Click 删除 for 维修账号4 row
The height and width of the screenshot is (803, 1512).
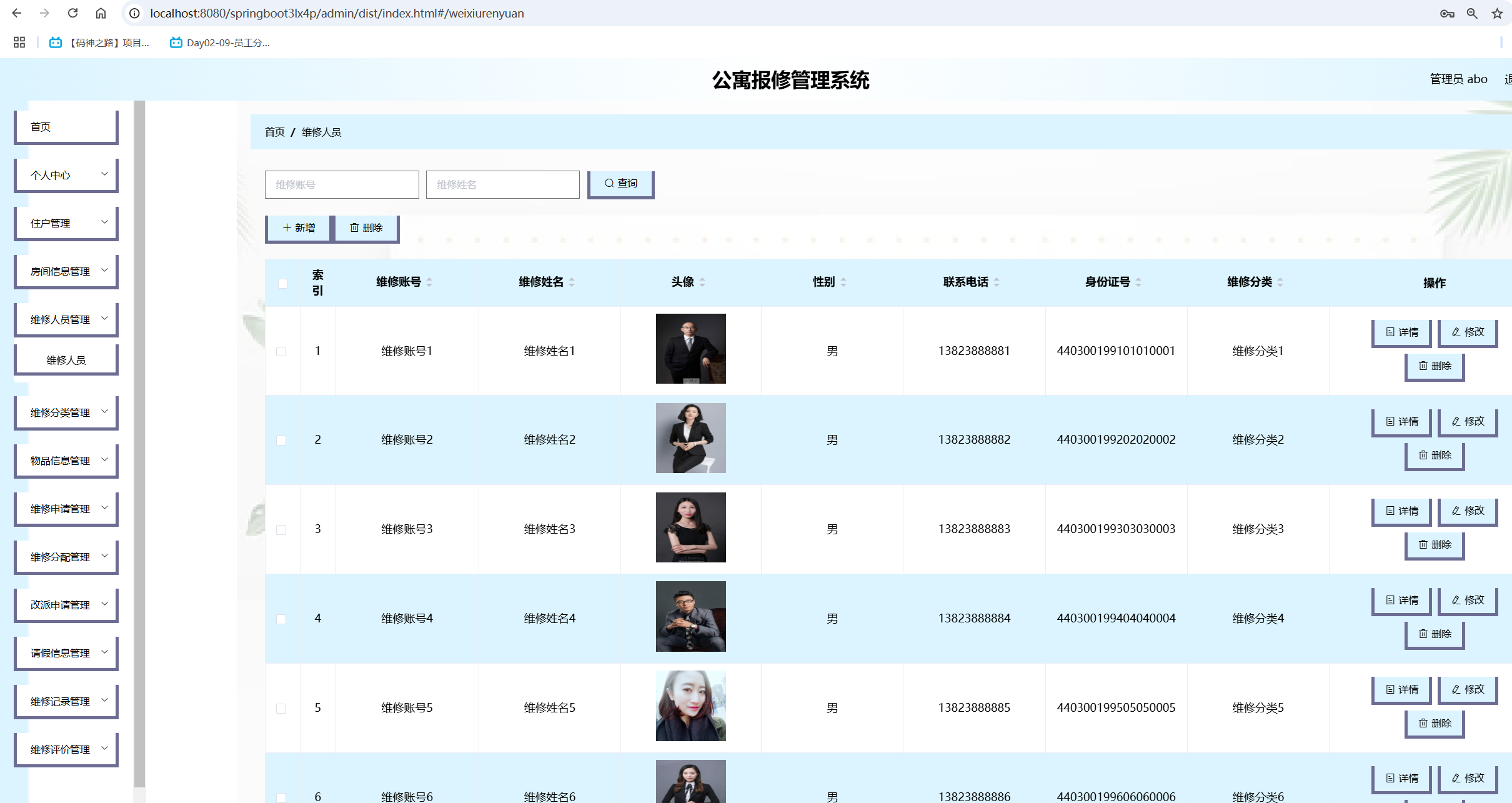point(1435,634)
